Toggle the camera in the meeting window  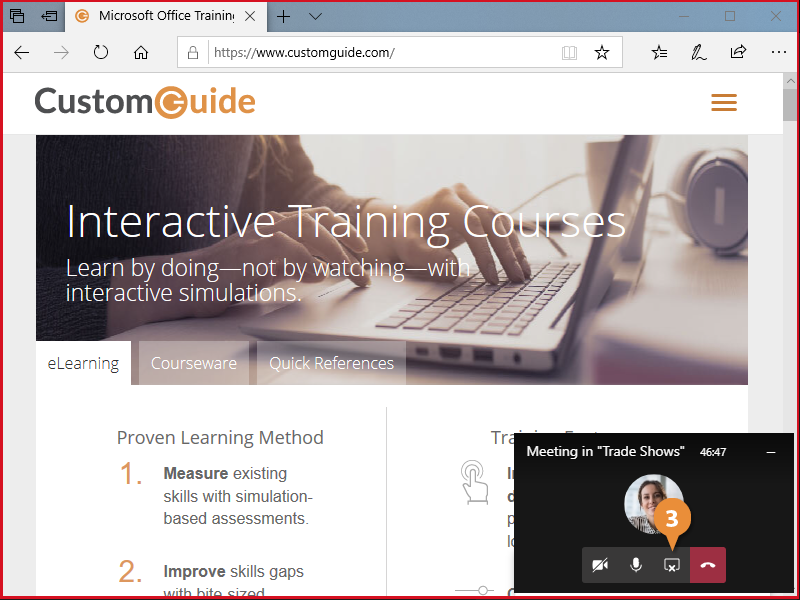point(600,565)
